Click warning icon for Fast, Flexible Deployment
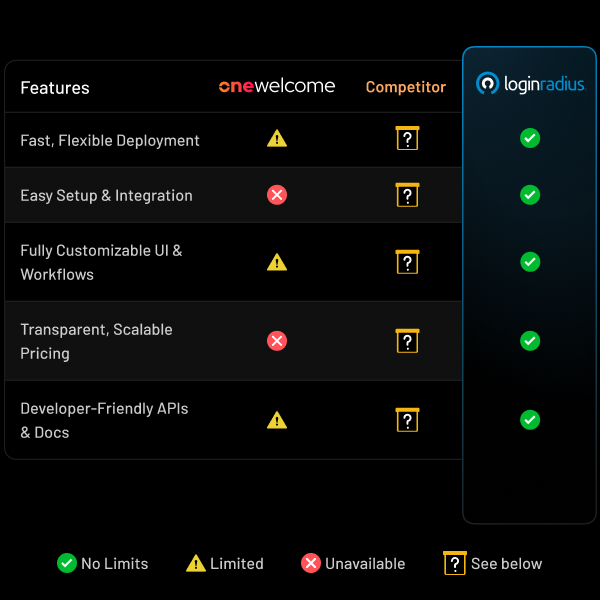 click(x=277, y=139)
